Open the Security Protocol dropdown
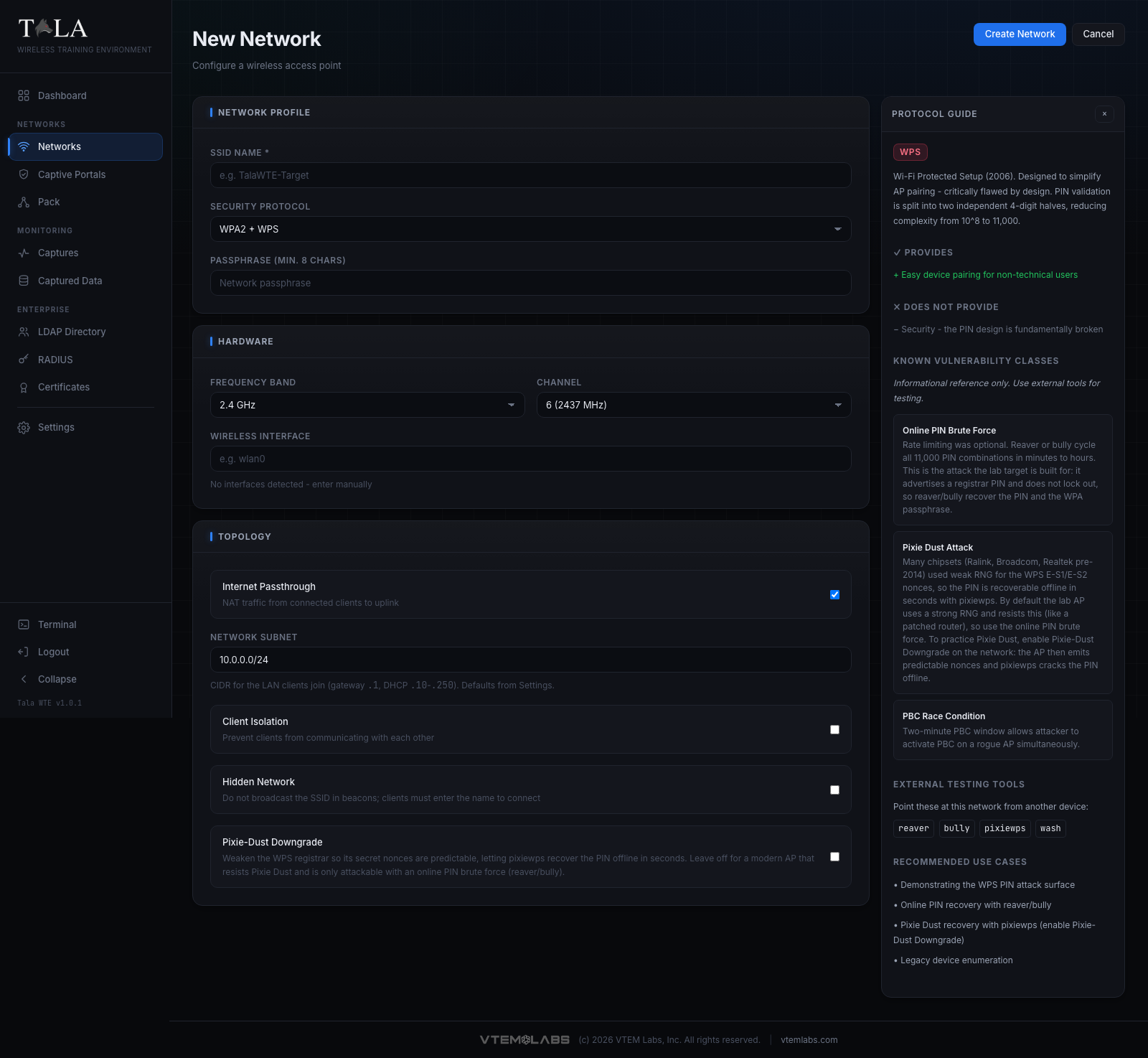This screenshot has height=1058, width=1148. tap(530, 229)
